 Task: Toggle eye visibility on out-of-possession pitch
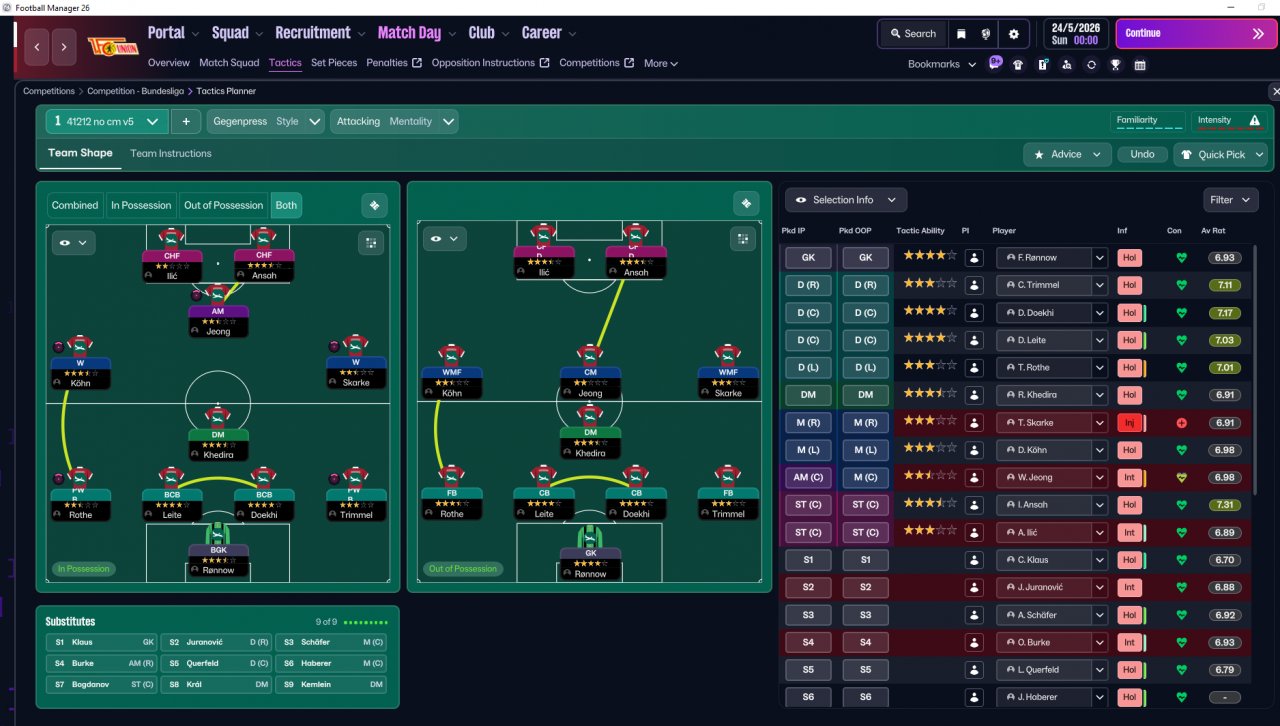444,239
